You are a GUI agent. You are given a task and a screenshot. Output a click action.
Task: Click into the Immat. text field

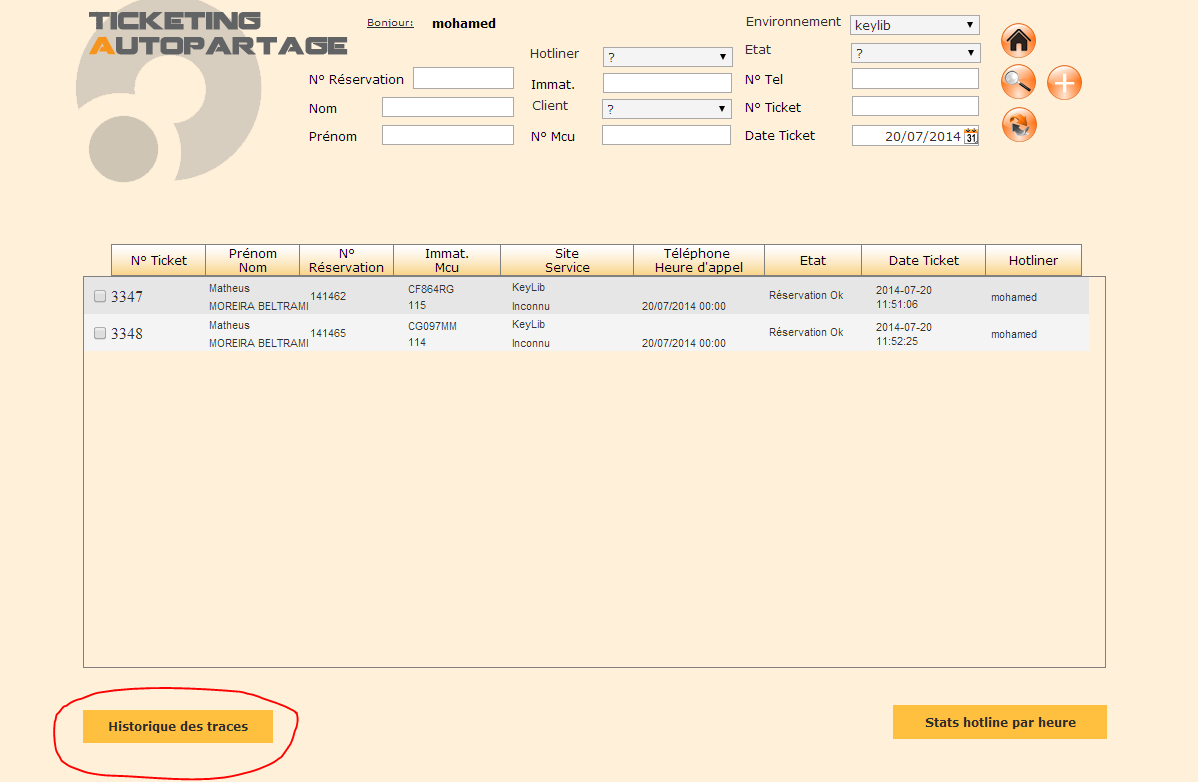[x=667, y=83]
